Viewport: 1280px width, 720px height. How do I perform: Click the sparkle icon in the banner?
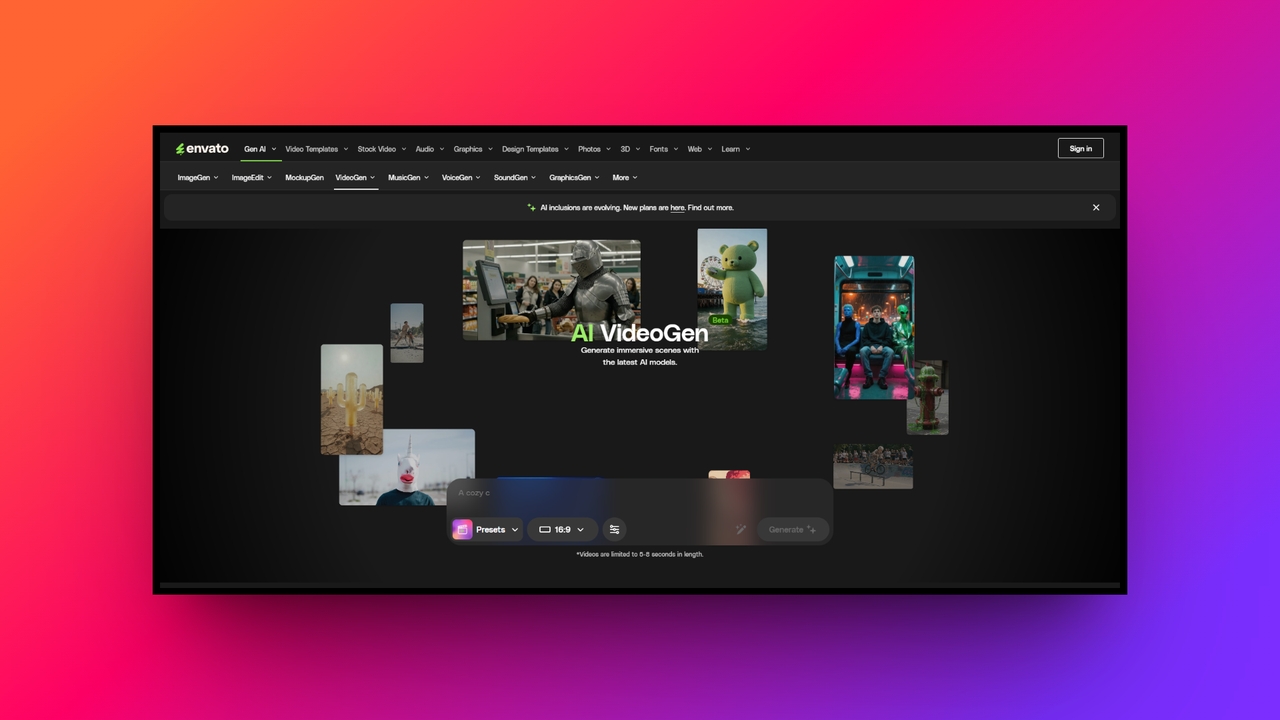532,208
